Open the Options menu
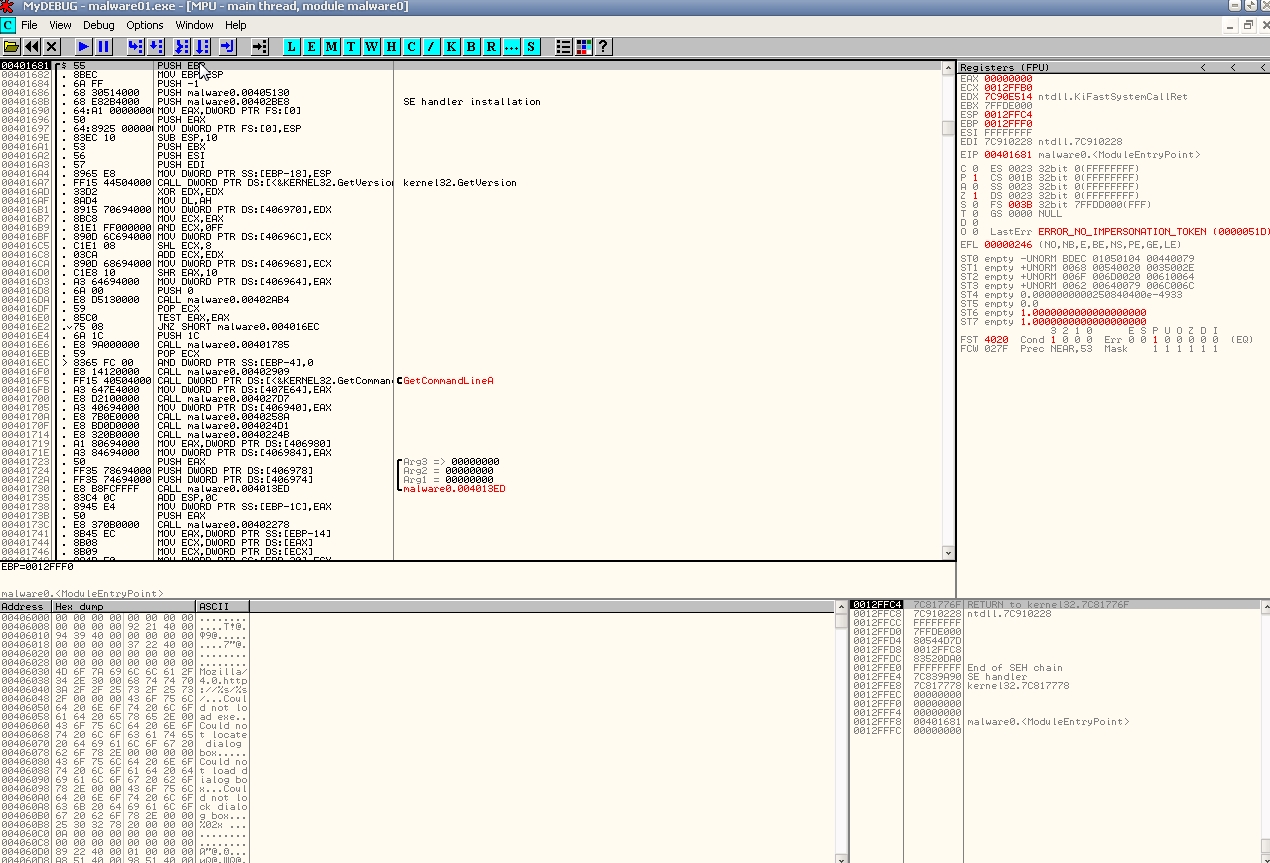This screenshot has height=863, width=1270. point(145,25)
